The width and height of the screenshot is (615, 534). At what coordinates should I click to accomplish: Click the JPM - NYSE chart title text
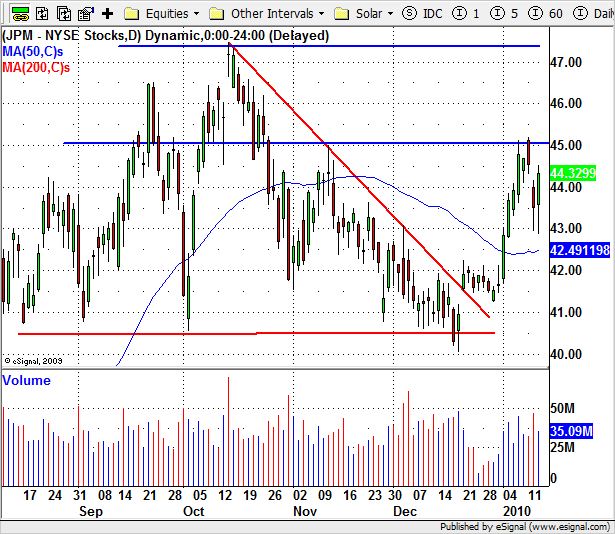166,36
